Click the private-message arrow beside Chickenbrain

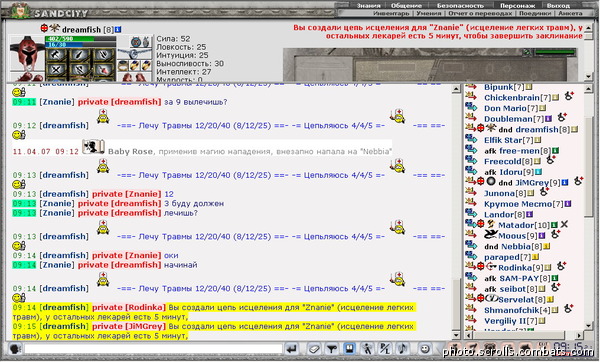(x=471, y=97)
